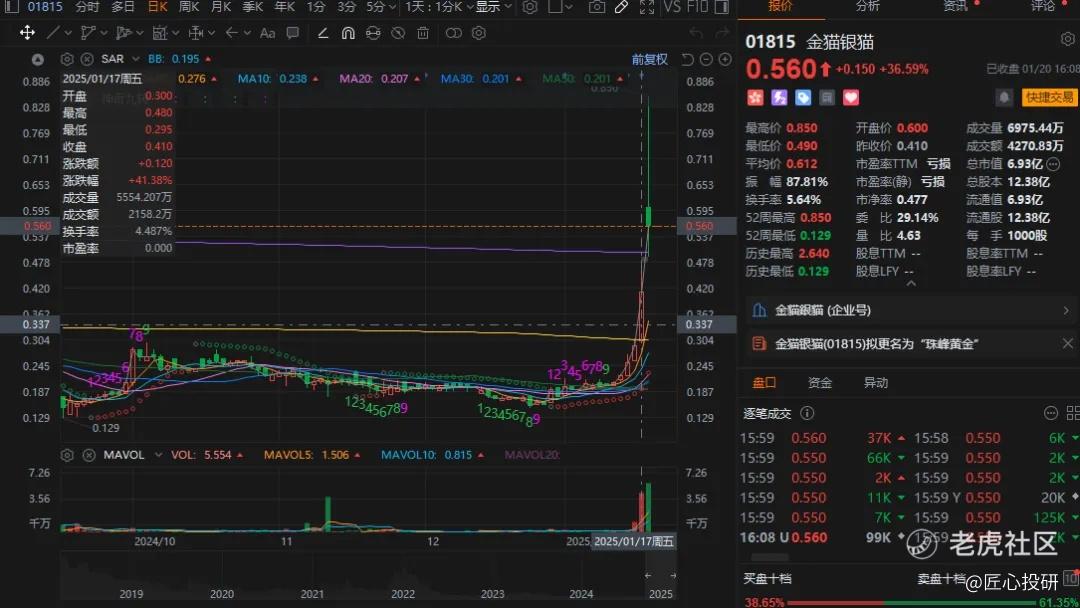Open MAVOL indicator settings gear

tap(67, 455)
